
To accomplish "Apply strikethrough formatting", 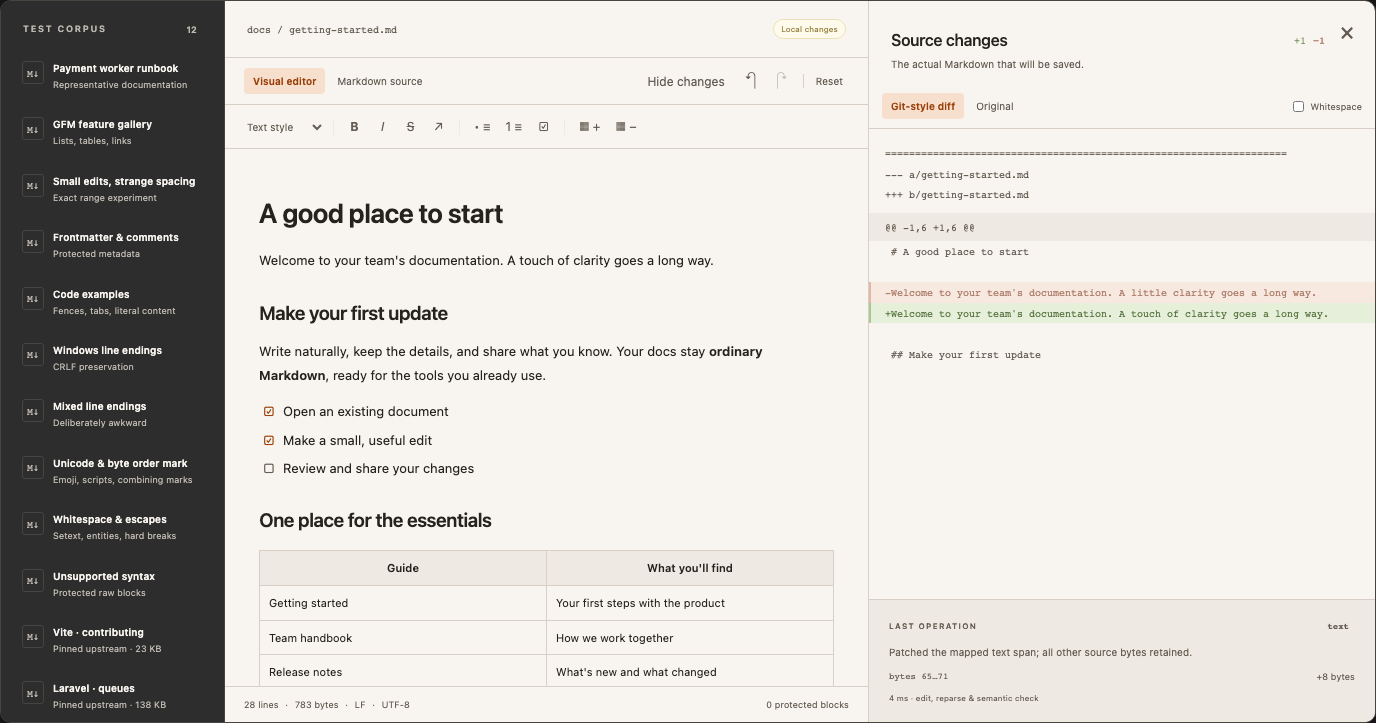I will [x=410, y=127].
